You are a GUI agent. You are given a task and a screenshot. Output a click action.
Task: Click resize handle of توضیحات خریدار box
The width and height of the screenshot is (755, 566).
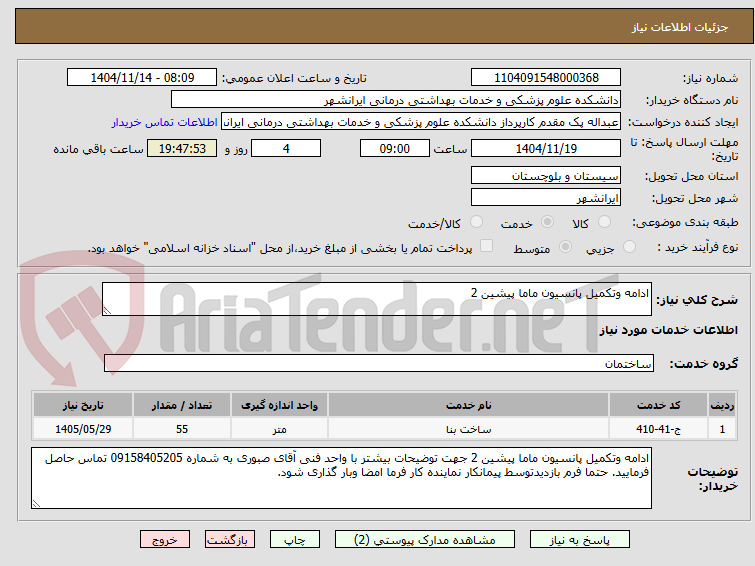(37, 503)
